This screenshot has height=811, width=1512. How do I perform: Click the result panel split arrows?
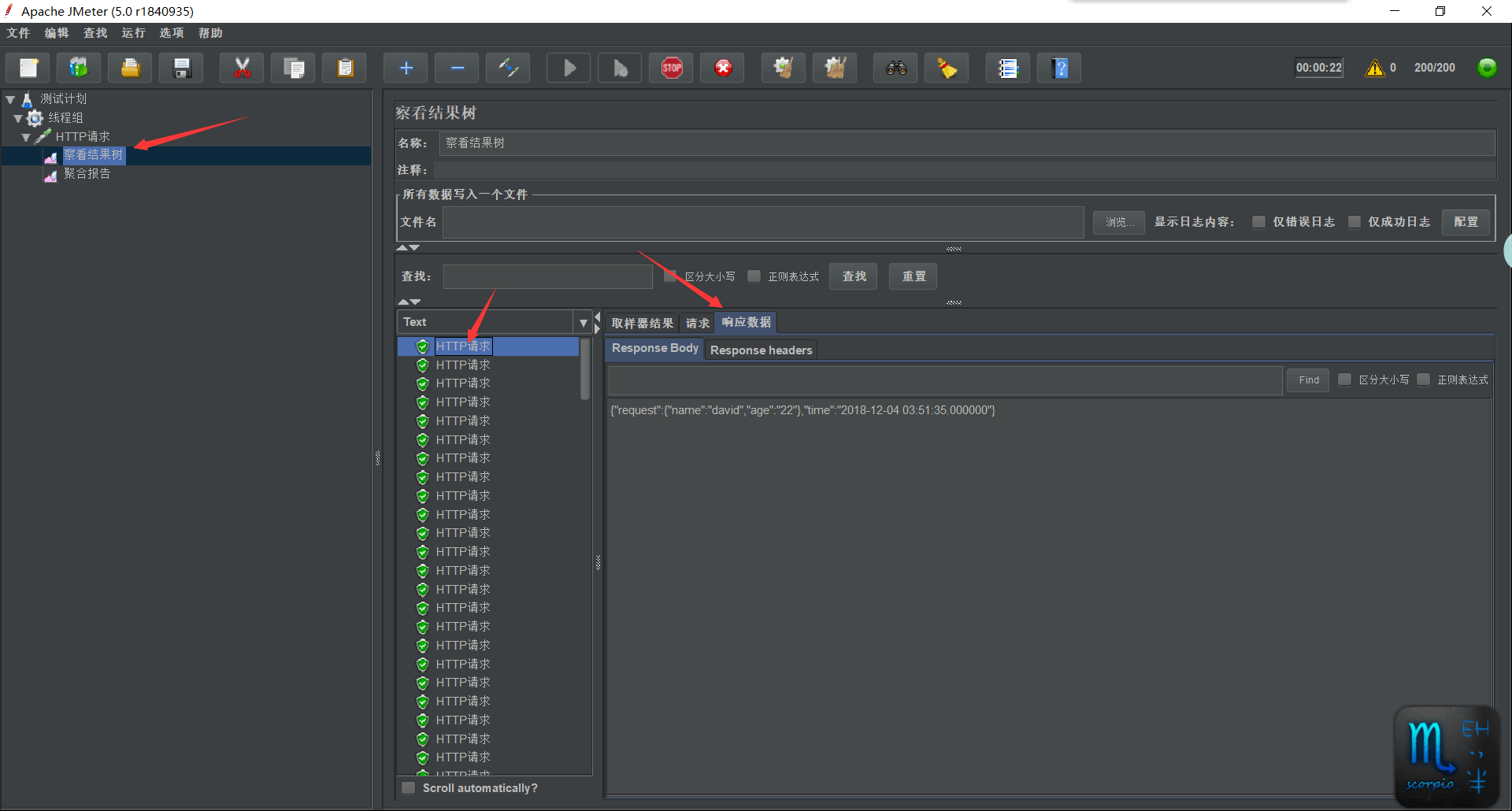click(x=598, y=322)
